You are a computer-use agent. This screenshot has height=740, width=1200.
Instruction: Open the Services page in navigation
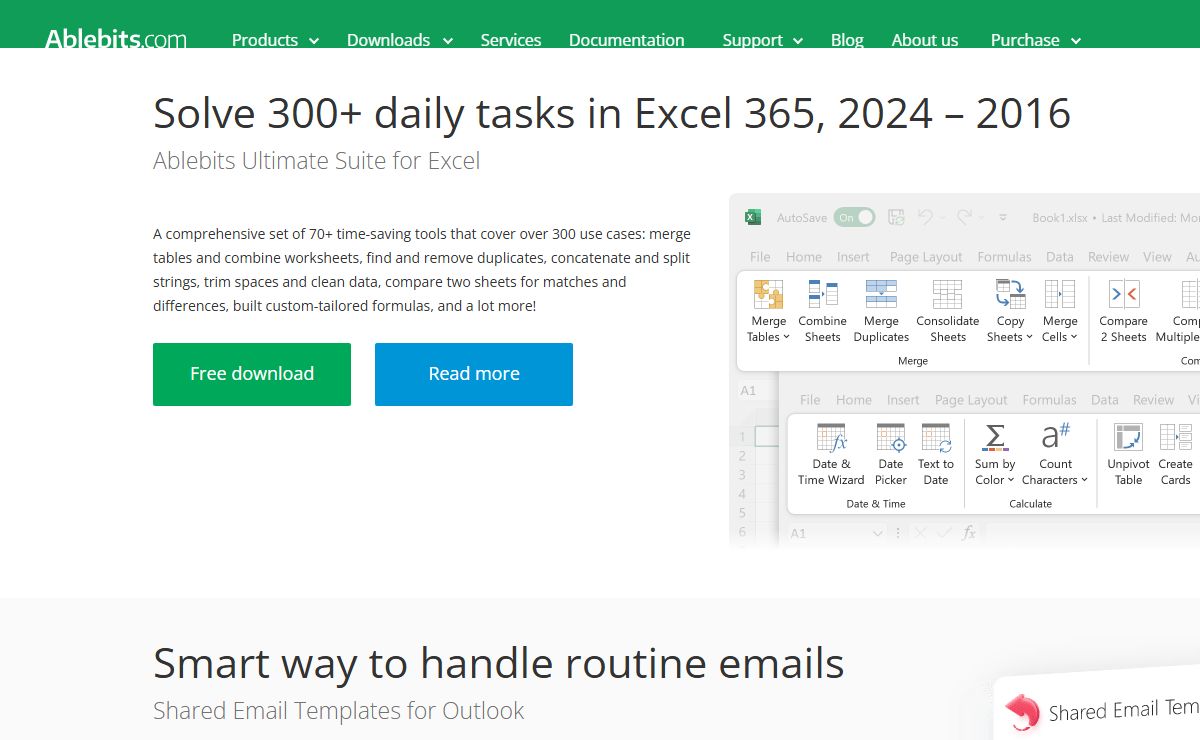click(x=511, y=40)
